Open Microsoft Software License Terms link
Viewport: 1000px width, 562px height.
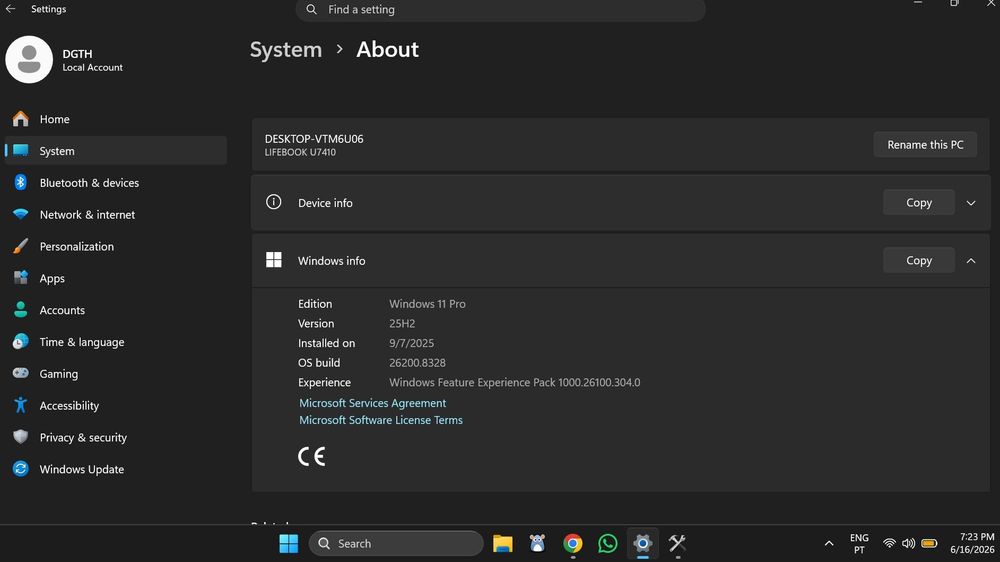point(381,420)
